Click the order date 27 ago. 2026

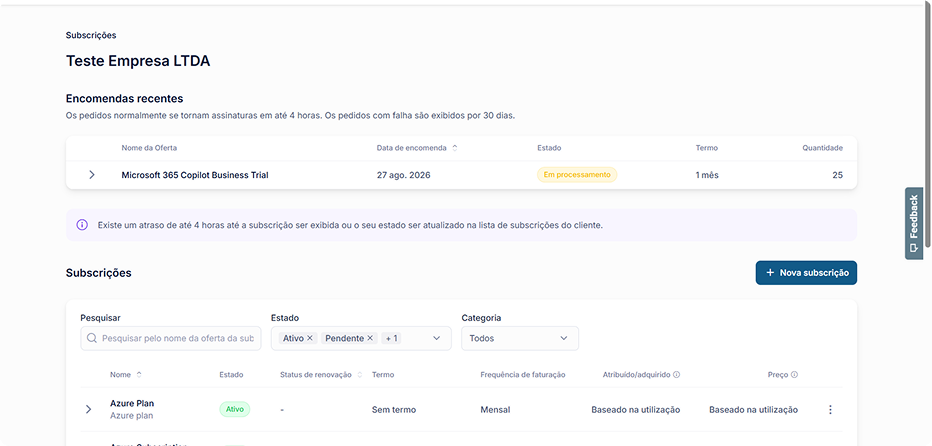coord(404,175)
